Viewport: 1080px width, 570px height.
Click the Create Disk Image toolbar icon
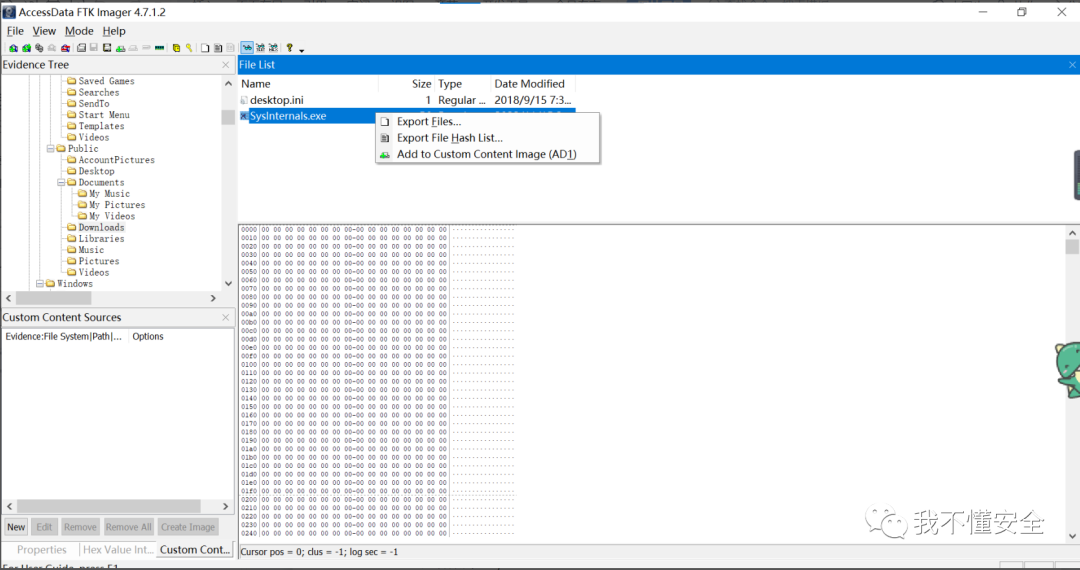coord(81,48)
